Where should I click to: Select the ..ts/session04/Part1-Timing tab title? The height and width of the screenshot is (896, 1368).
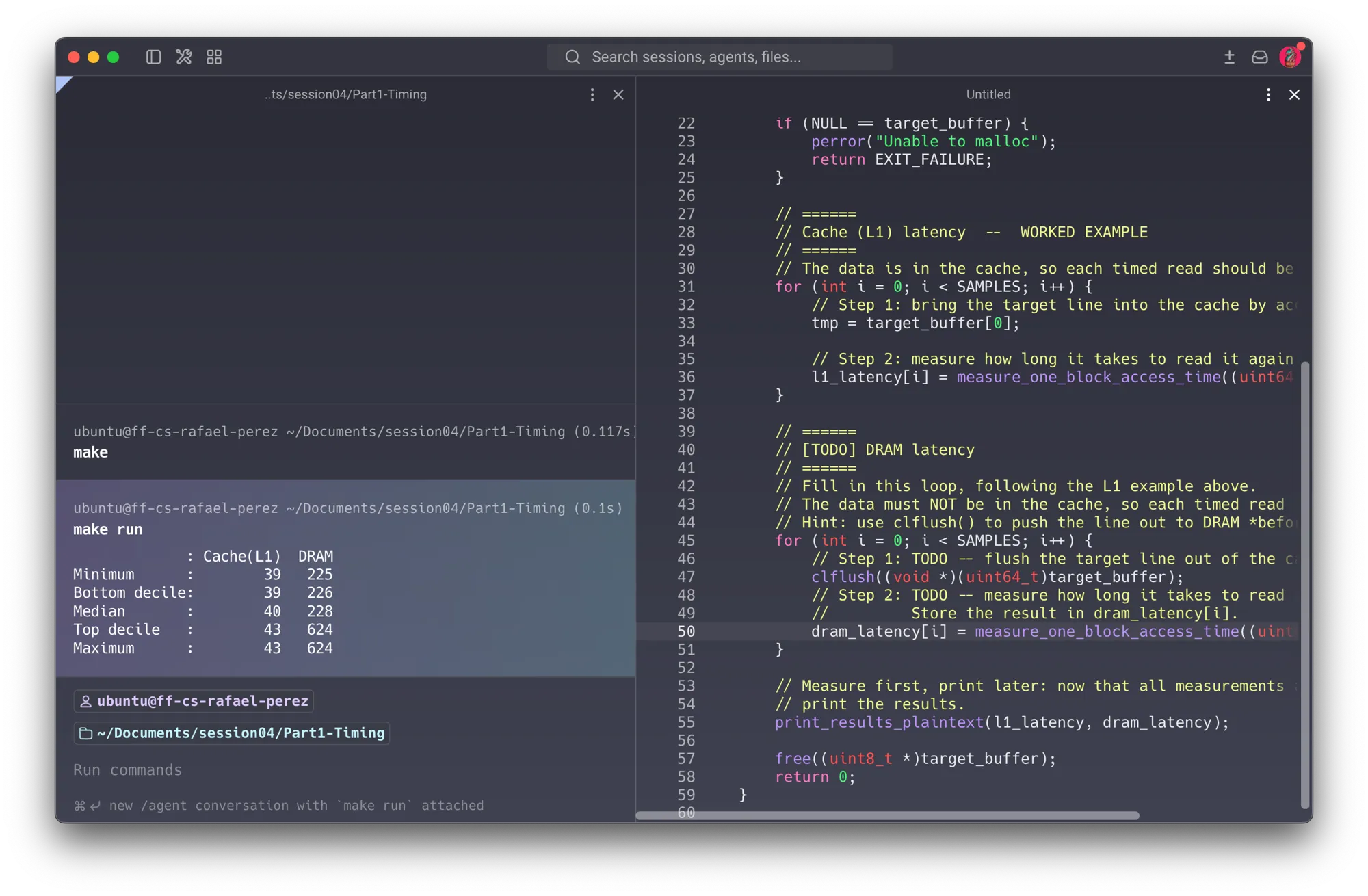pyautogui.click(x=345, y=94)
